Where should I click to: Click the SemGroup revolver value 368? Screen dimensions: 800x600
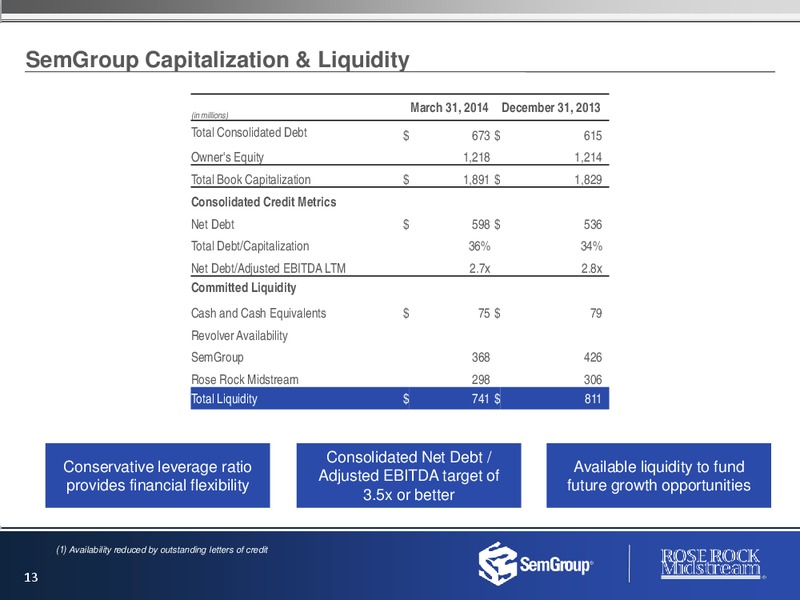click(481, 357)
